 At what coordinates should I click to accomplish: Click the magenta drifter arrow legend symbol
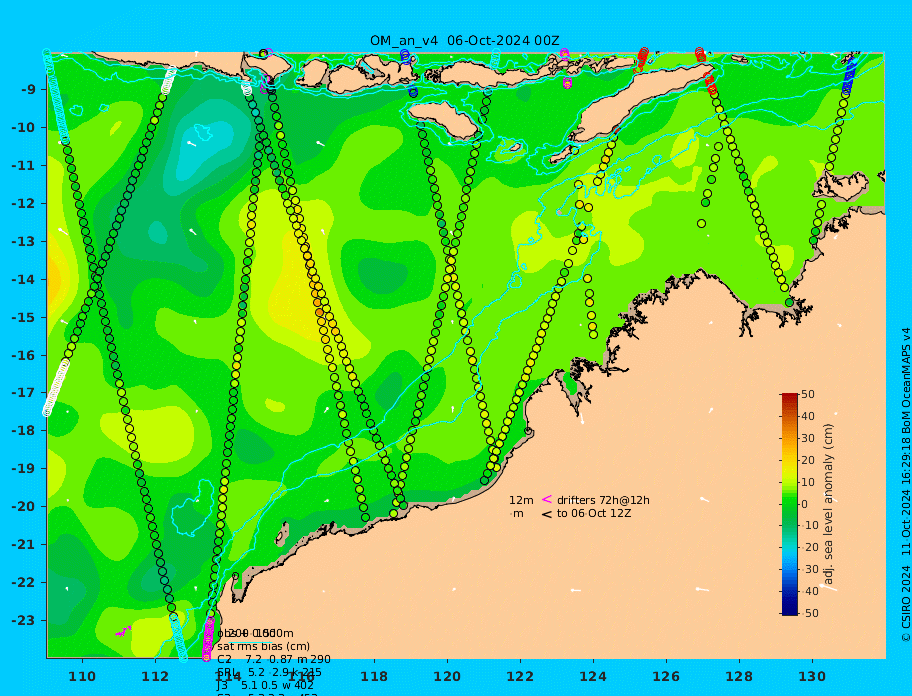[x=547, y=499]
